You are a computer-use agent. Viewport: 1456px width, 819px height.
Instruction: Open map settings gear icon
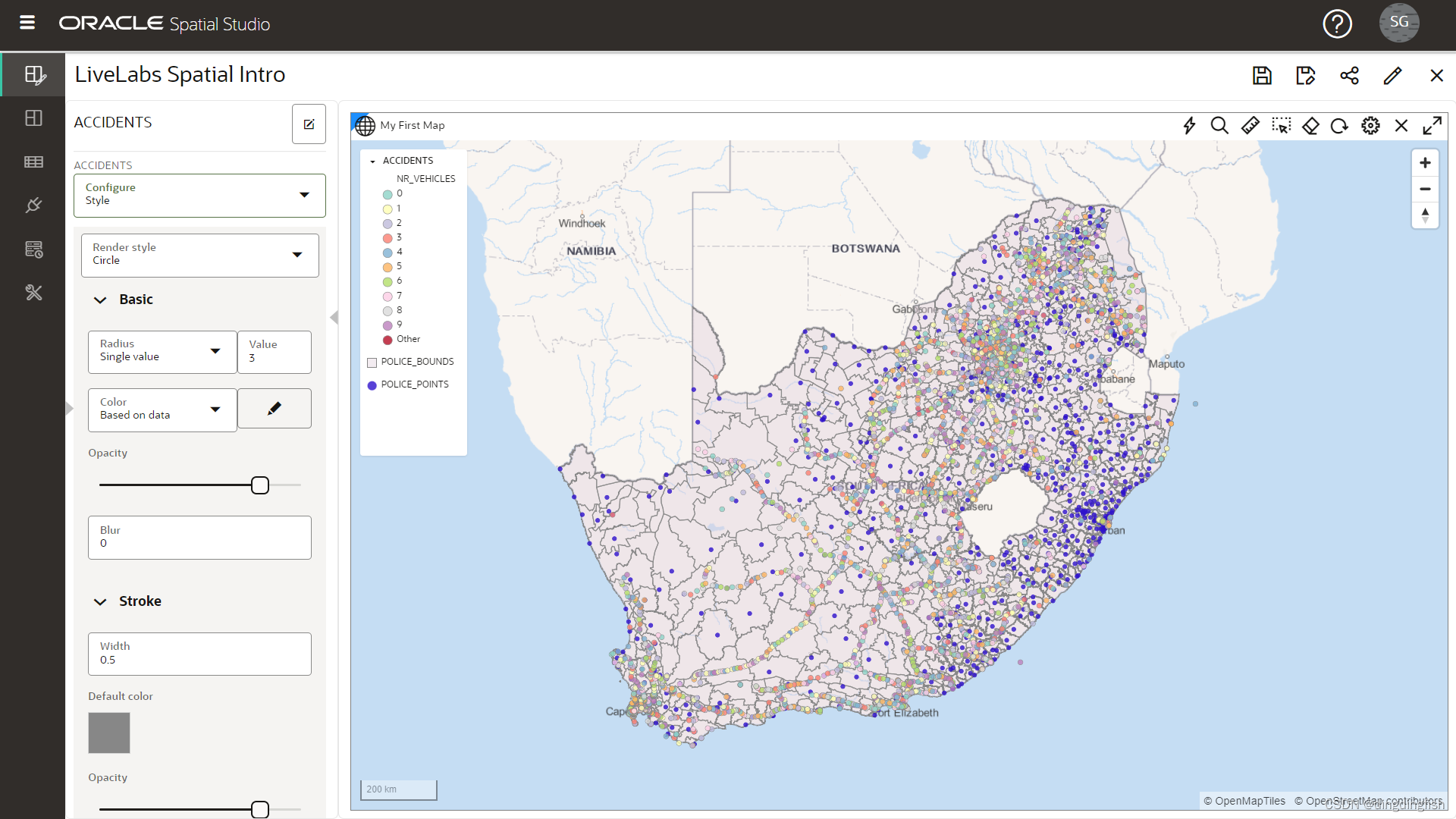pos(1370,126)
